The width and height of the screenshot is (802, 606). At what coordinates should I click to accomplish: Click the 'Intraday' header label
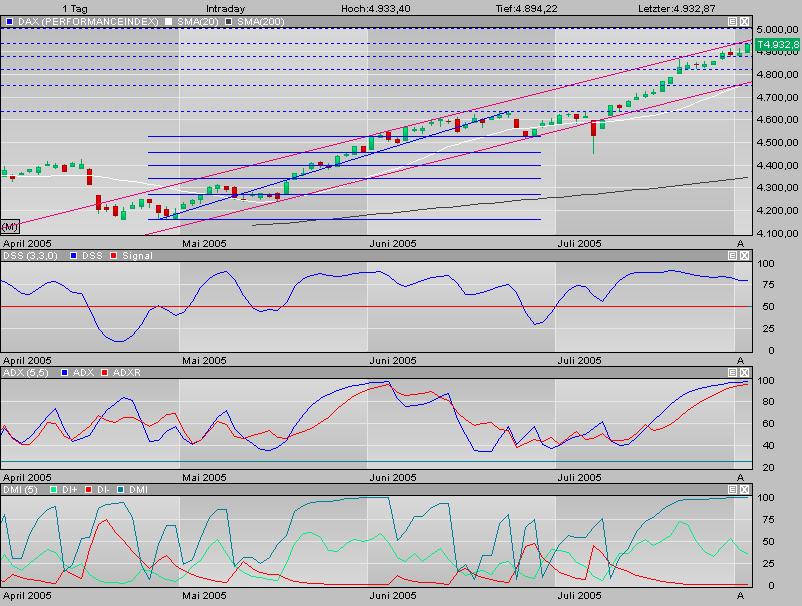click(x=226, y=9)
